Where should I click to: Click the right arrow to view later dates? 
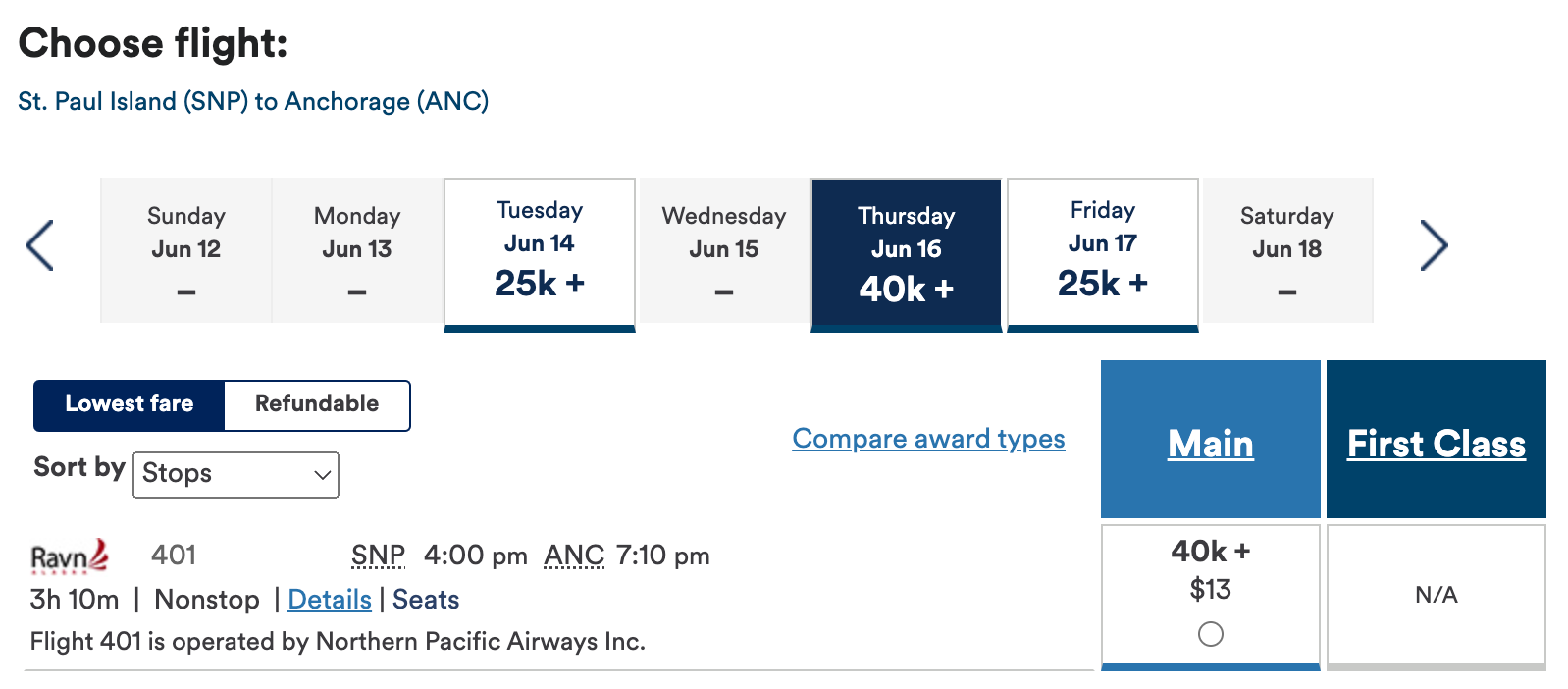1435,246
